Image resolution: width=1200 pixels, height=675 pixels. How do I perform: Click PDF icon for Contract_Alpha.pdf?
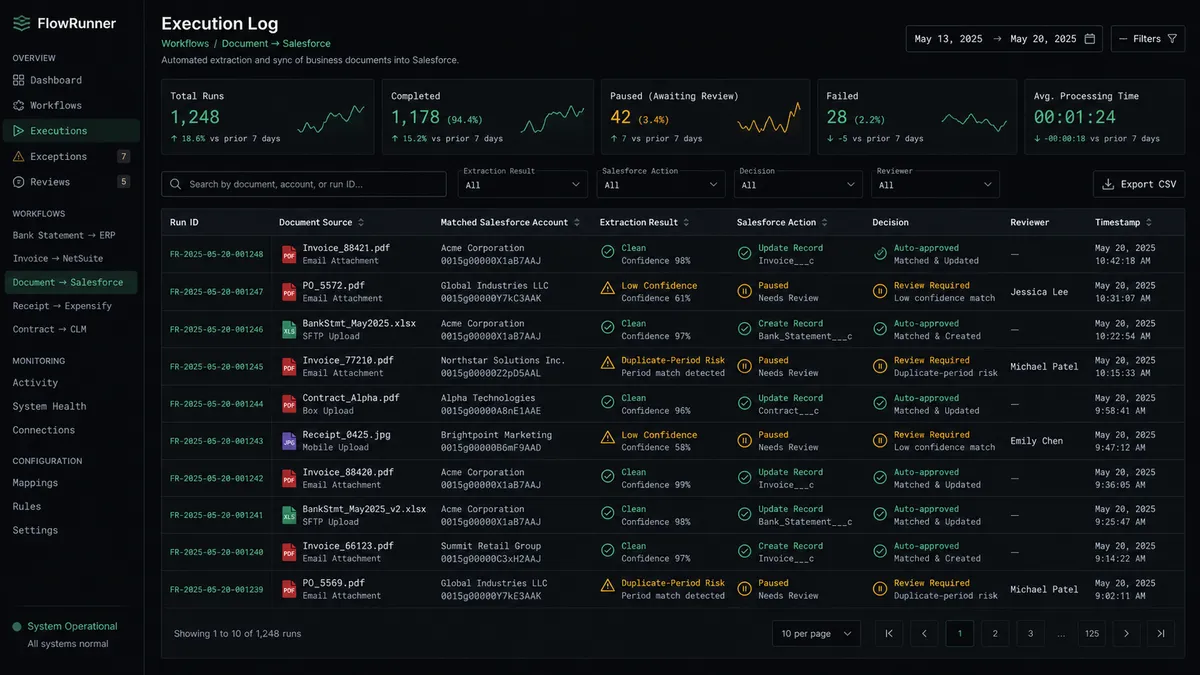tap(289, 403)
